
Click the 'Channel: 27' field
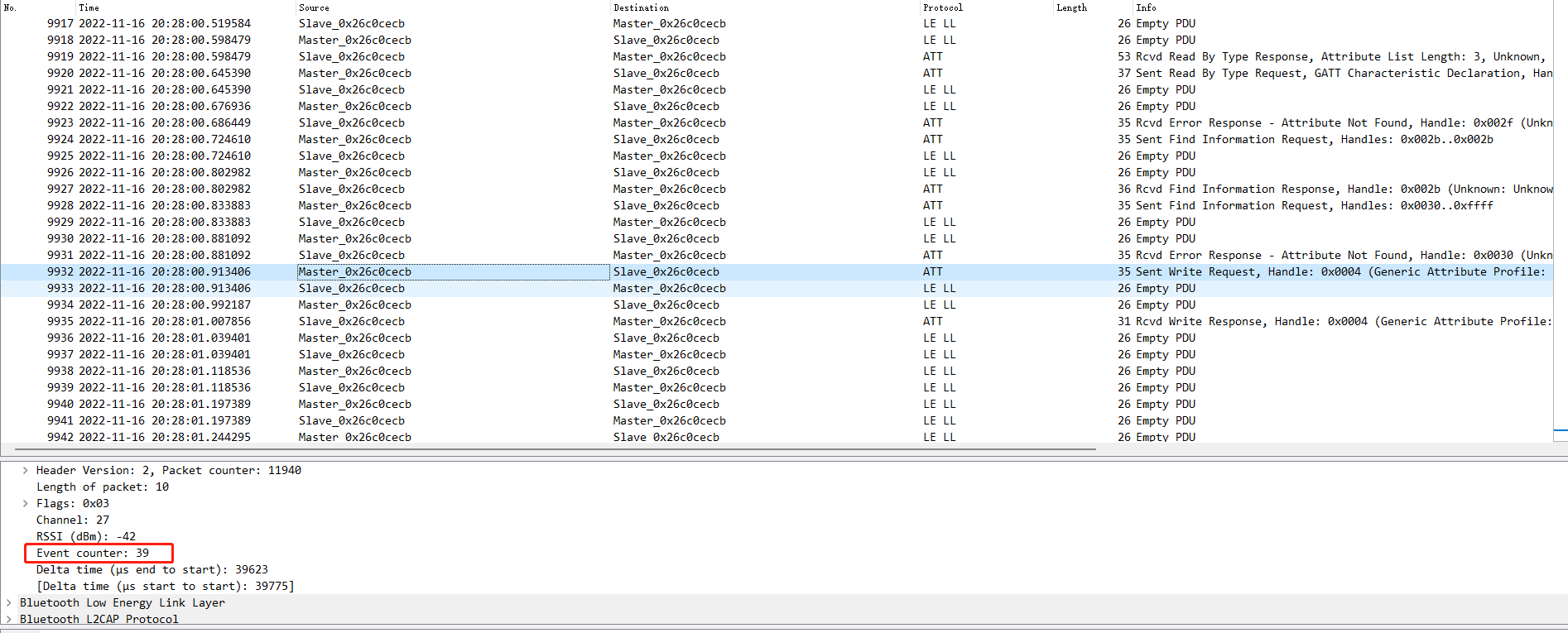coord(73,520)
